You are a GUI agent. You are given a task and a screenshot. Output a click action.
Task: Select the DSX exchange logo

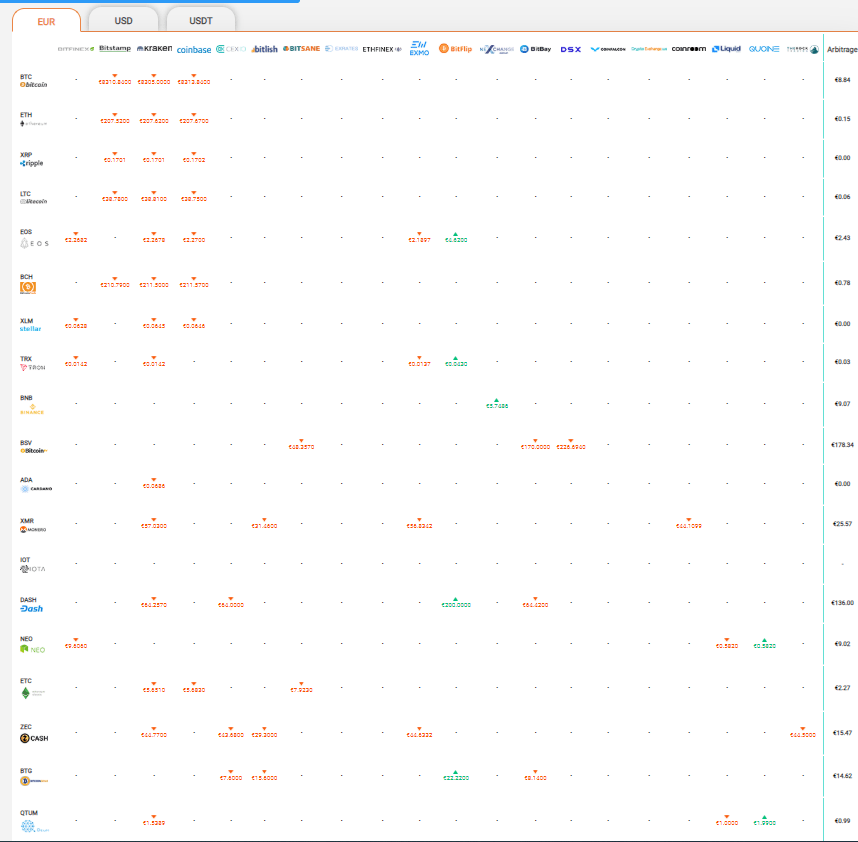(571, 49)
